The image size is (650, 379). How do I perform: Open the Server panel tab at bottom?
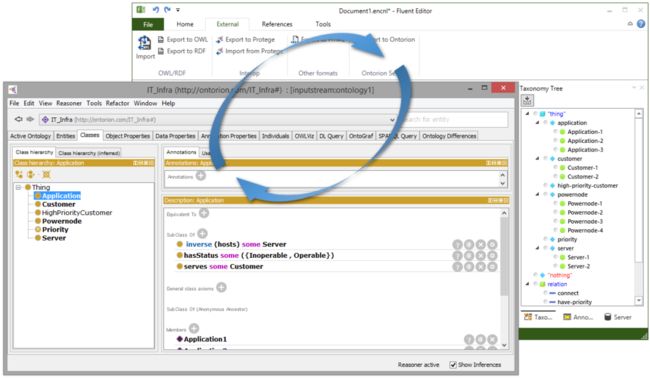tap(618, 317)
